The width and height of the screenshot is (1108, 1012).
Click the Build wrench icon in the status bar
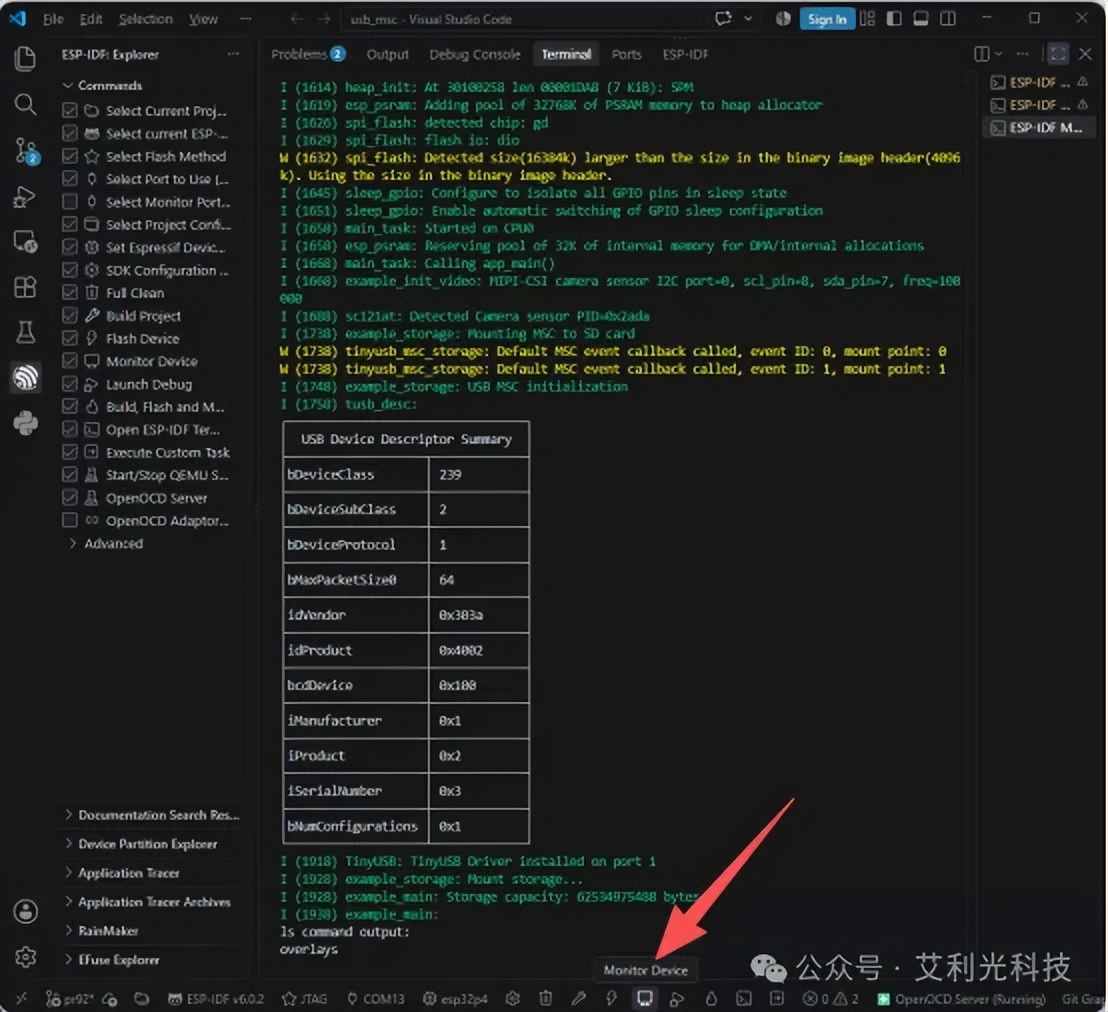tap(579, 999)
